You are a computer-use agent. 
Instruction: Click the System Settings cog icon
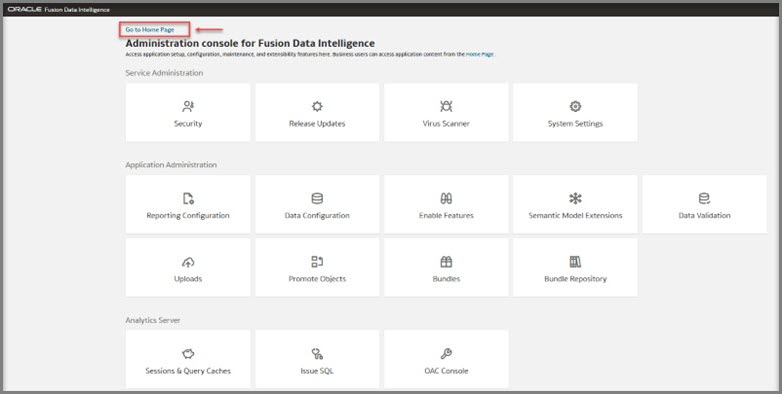(x=576, y=106)
